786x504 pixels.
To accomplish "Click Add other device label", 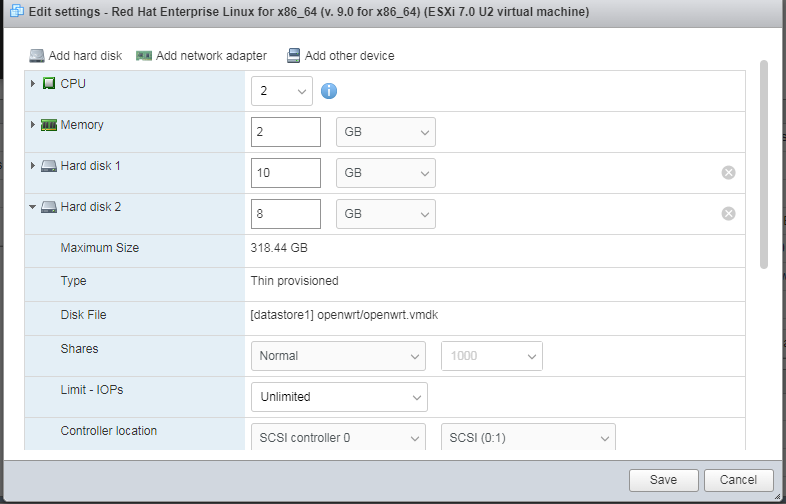I will [349, 56].
